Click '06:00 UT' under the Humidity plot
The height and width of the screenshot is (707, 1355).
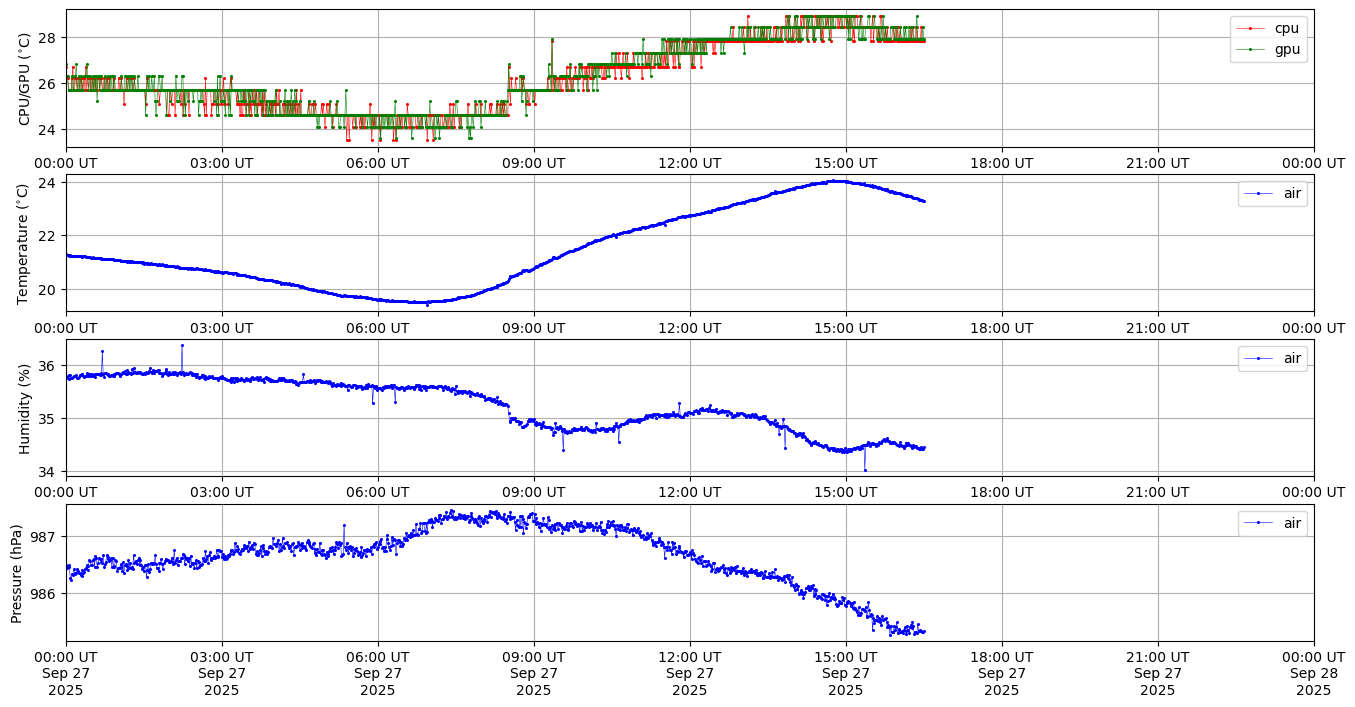pos(378,492)
